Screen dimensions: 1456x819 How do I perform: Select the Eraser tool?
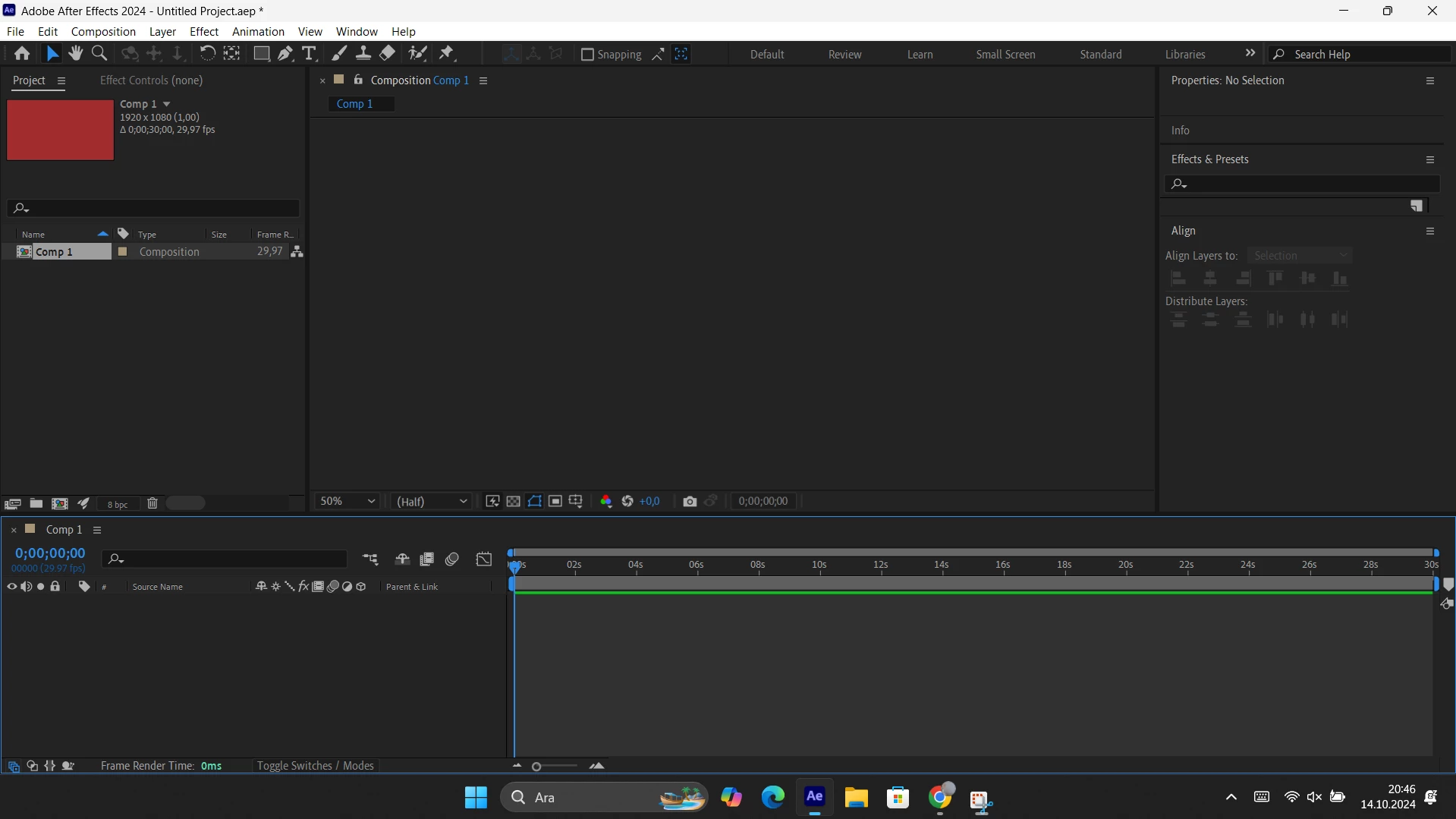pyautogui.click(x=388, y=54)
